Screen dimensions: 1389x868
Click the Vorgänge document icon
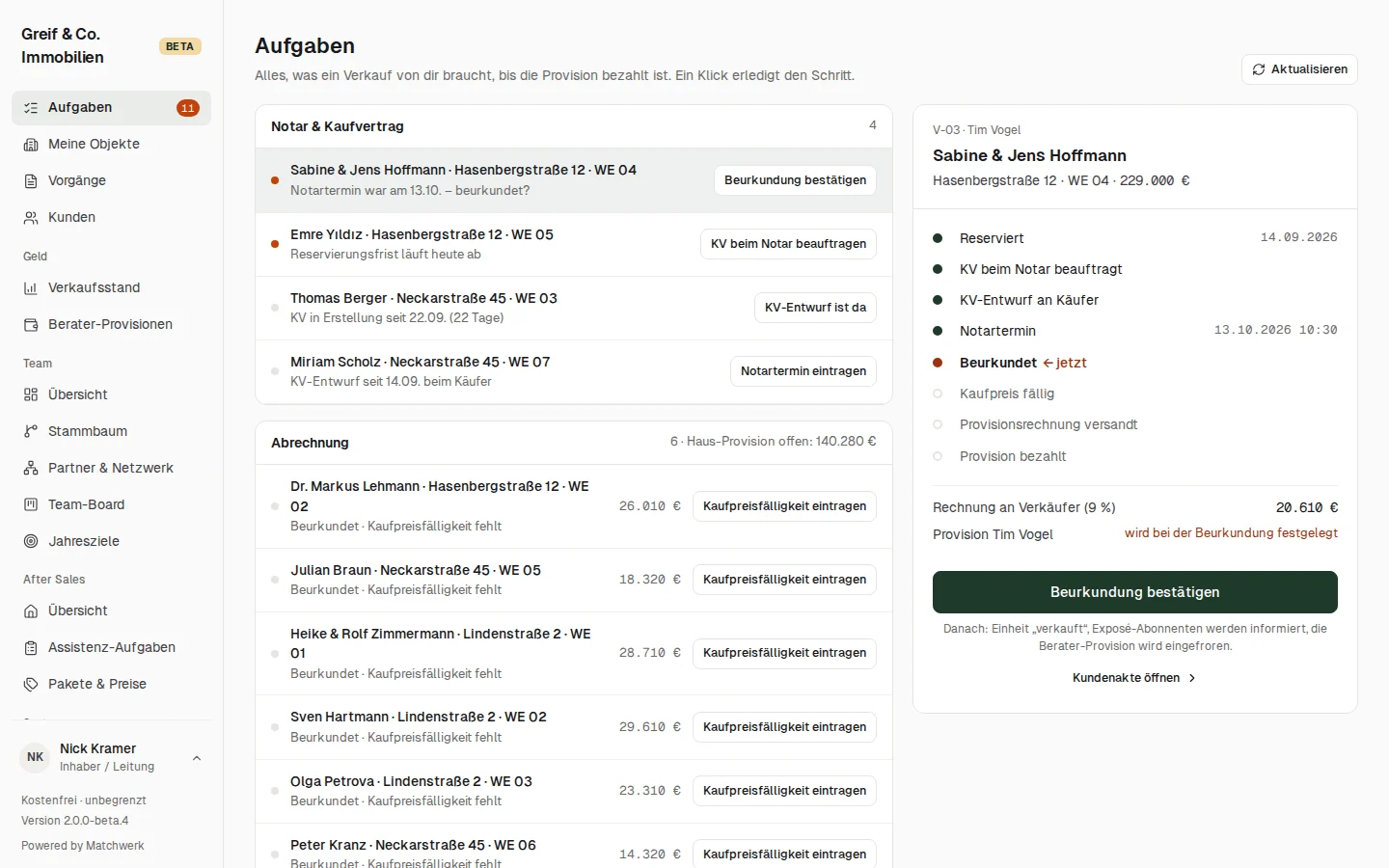coord(31,181)
